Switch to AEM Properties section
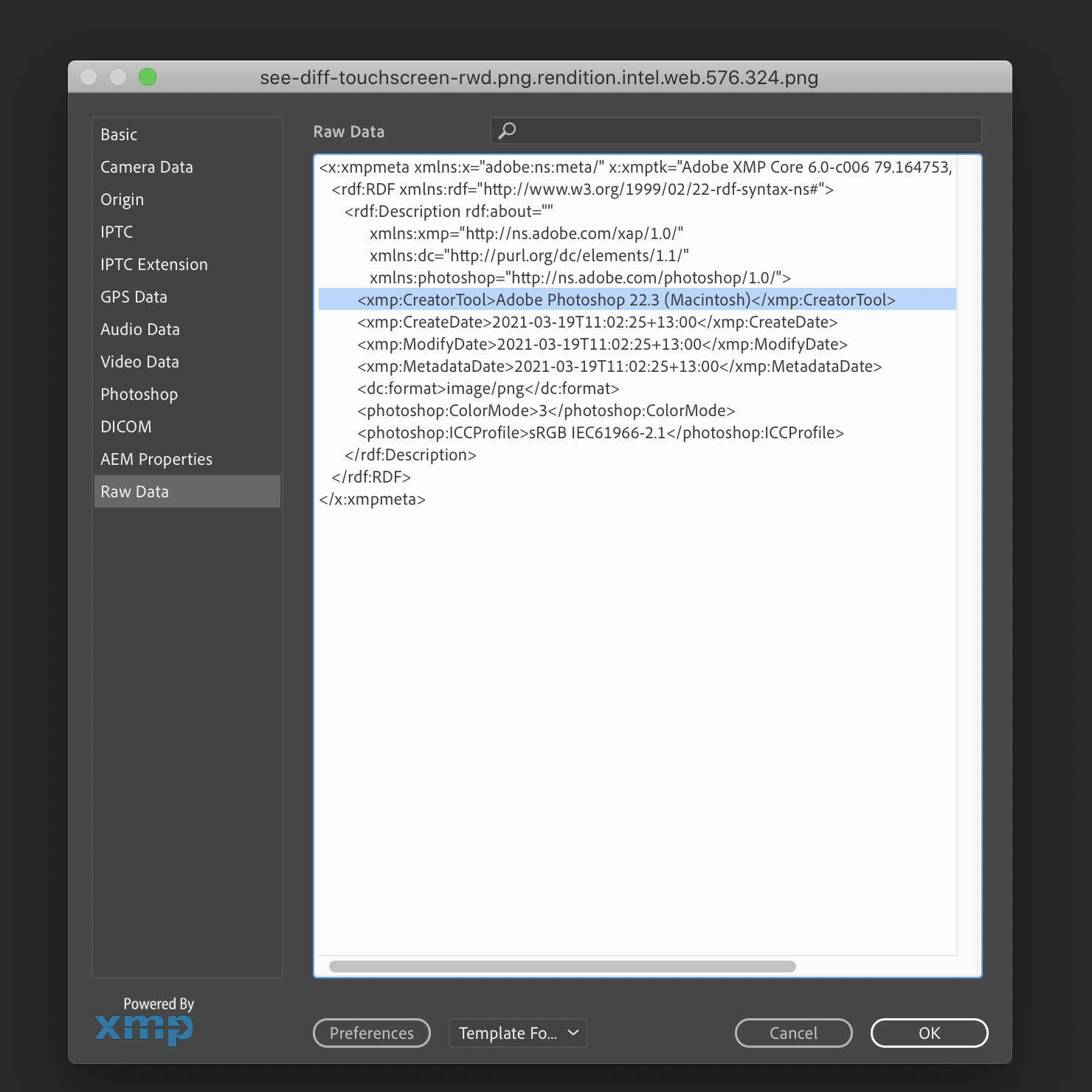Viewport: 1092px width, 1092px height. pyautogui.click(x=187, y=459)
